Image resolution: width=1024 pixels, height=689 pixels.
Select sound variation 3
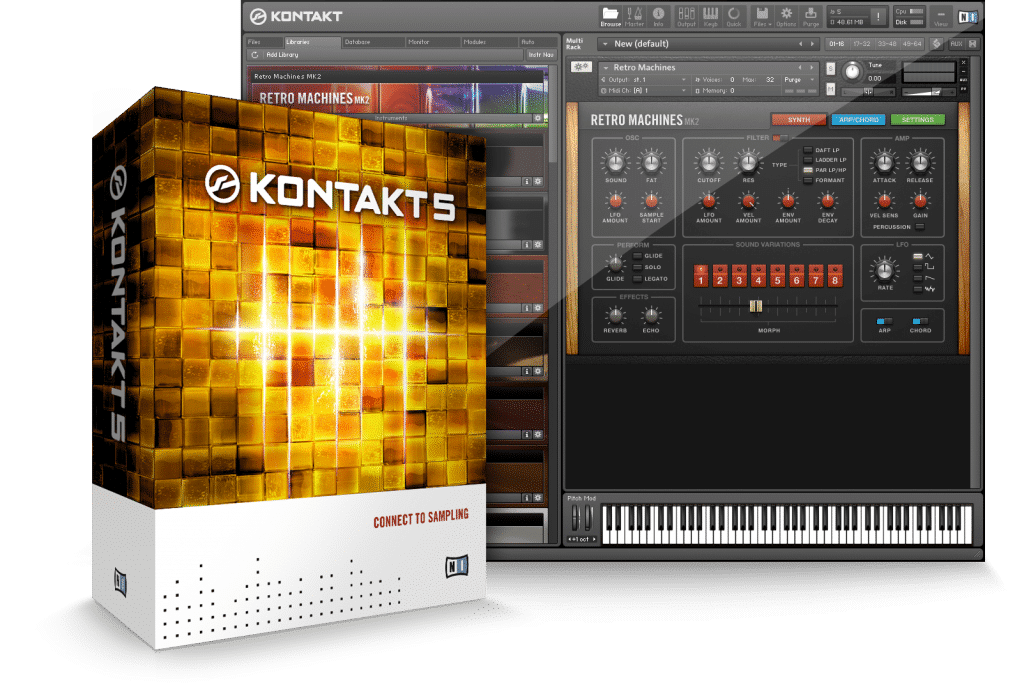(739, 276)
